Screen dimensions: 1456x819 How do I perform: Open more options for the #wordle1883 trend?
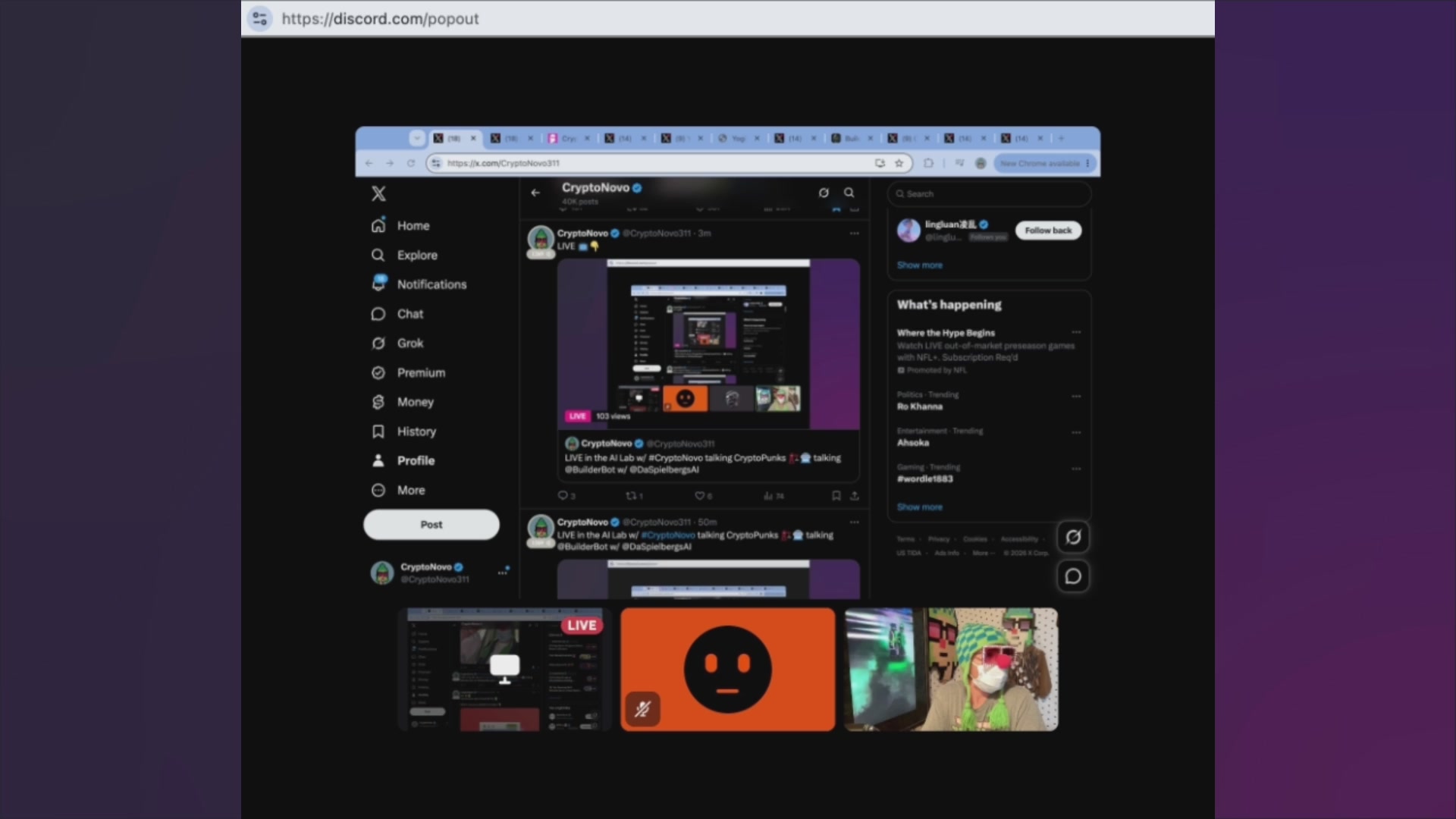[1076, 469]
